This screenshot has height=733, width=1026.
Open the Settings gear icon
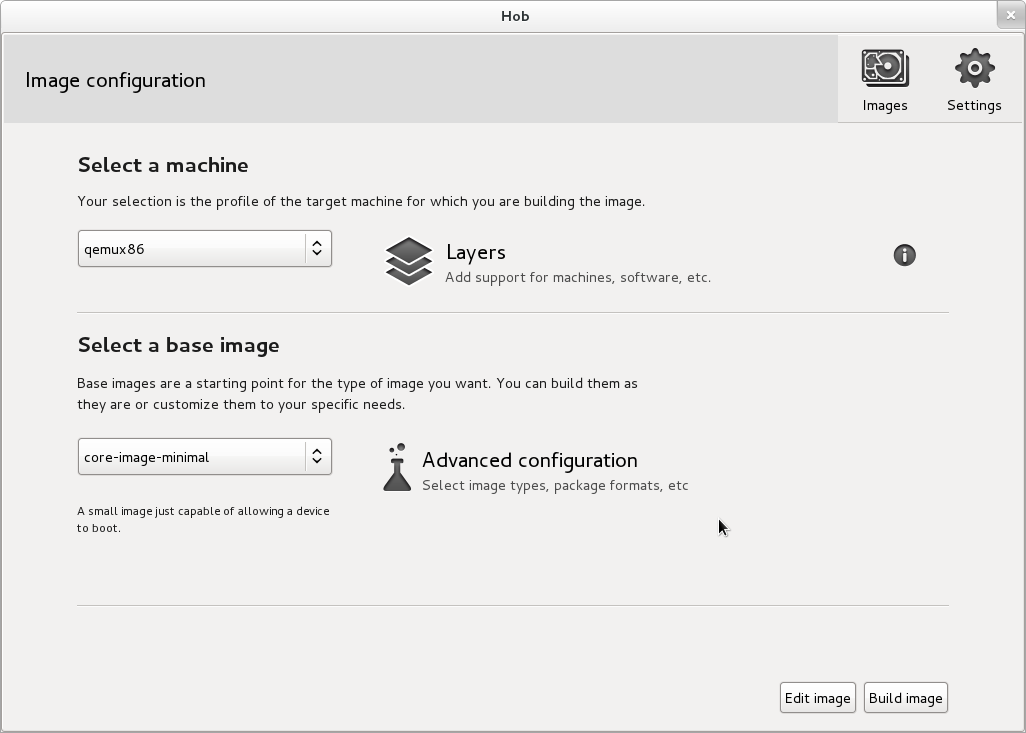pyautogui.click(x=974, y=68)
